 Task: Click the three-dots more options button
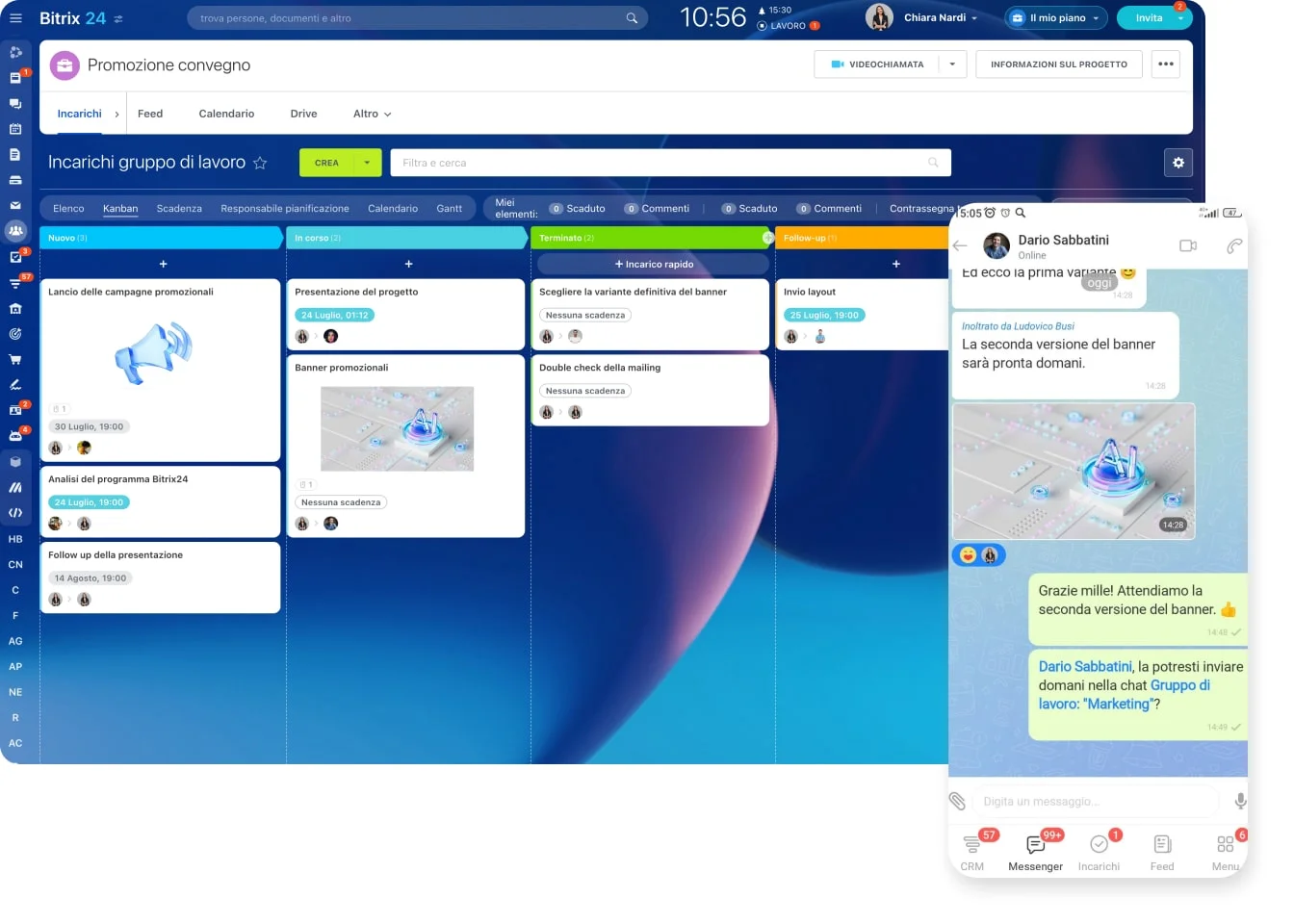pos(1166,64)
